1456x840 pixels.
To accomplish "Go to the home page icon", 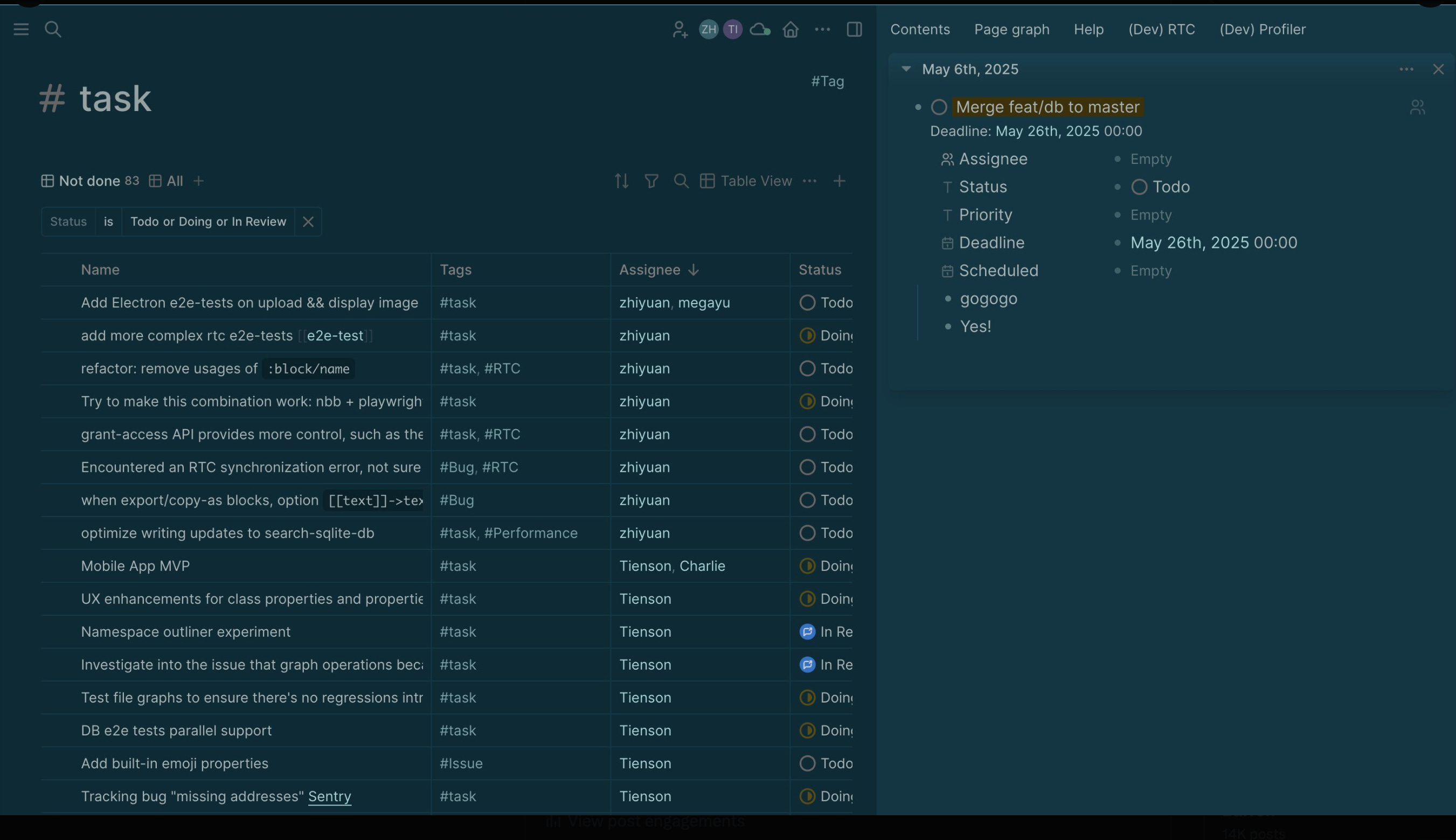I will pos(791,30).
